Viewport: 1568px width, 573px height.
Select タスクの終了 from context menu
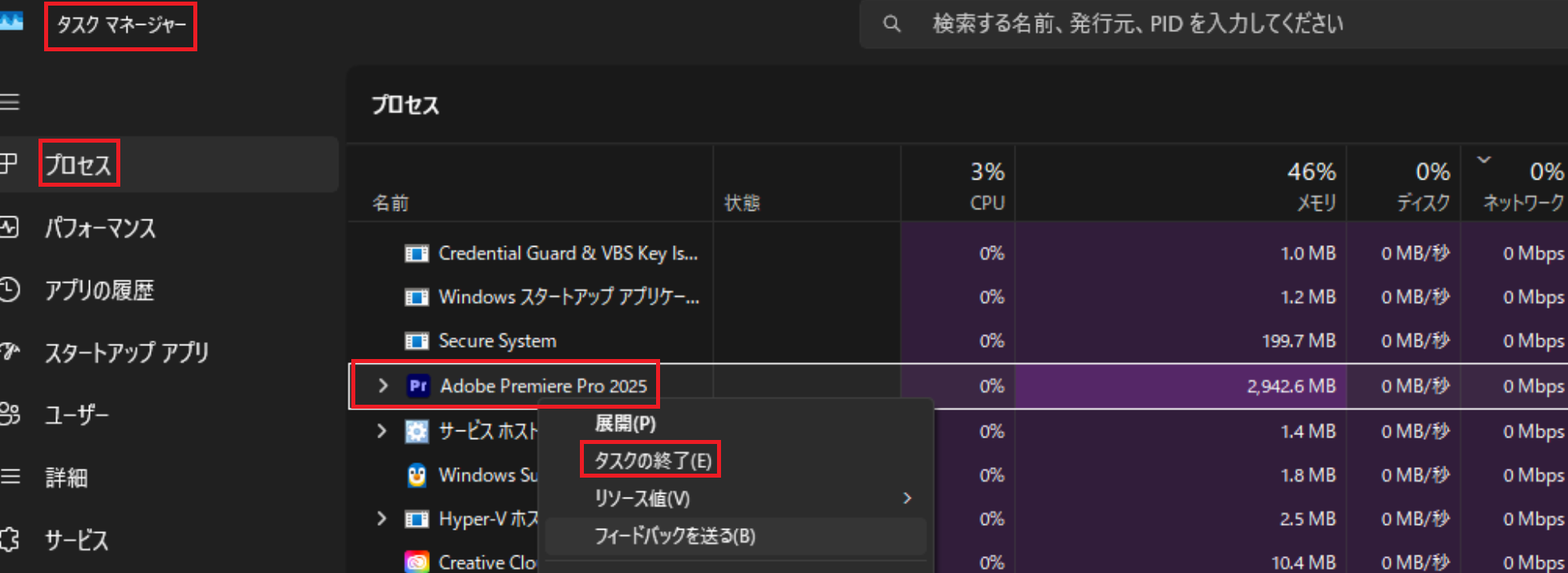click(651, 461)
